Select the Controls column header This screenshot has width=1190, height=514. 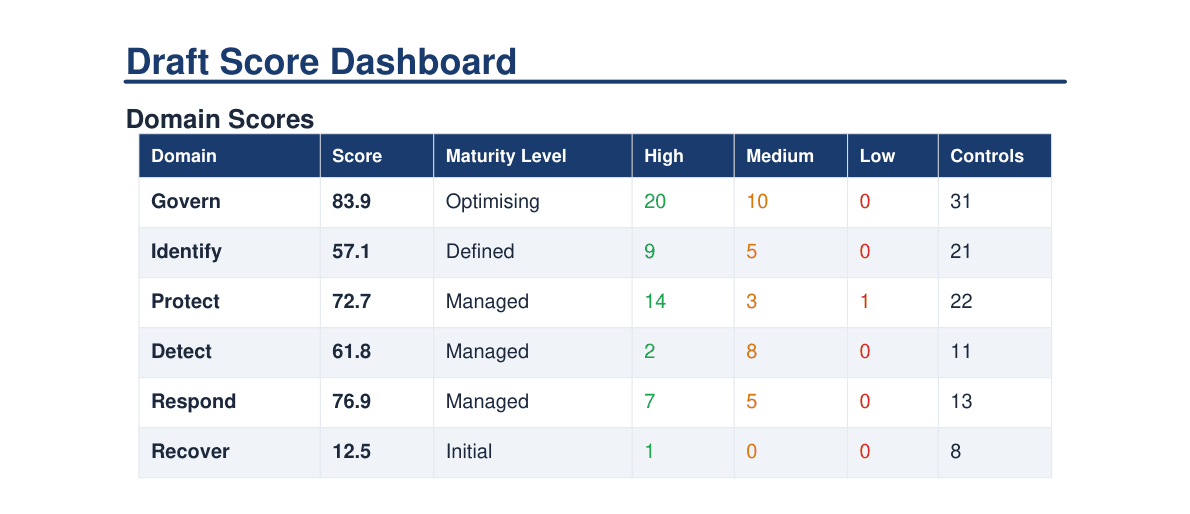pyautogui.click(x=994, y=156)
